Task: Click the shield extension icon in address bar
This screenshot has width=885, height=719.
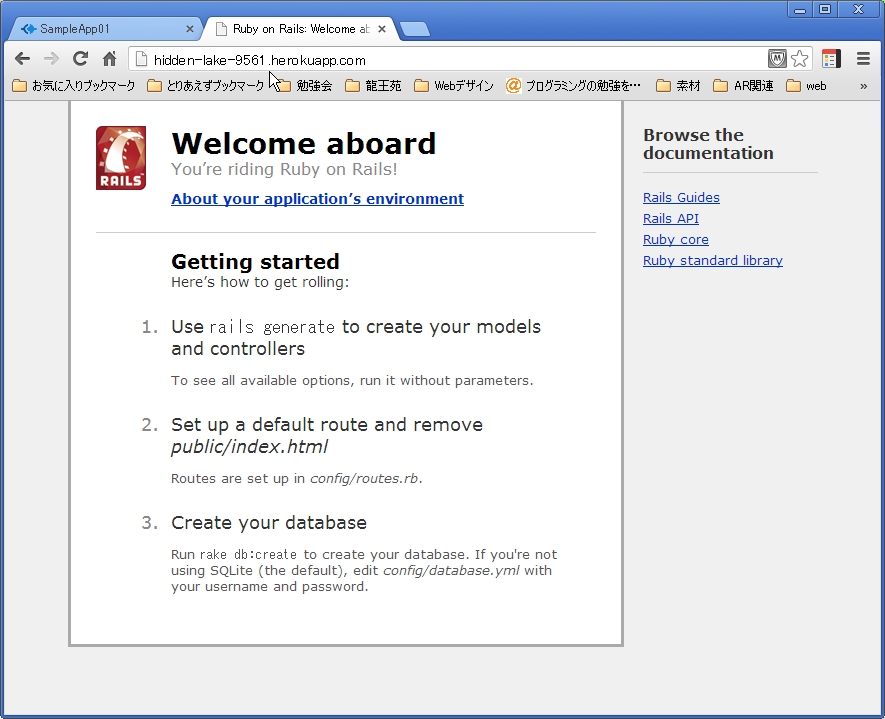Action: pyautogui.click(x=777, y=59)
